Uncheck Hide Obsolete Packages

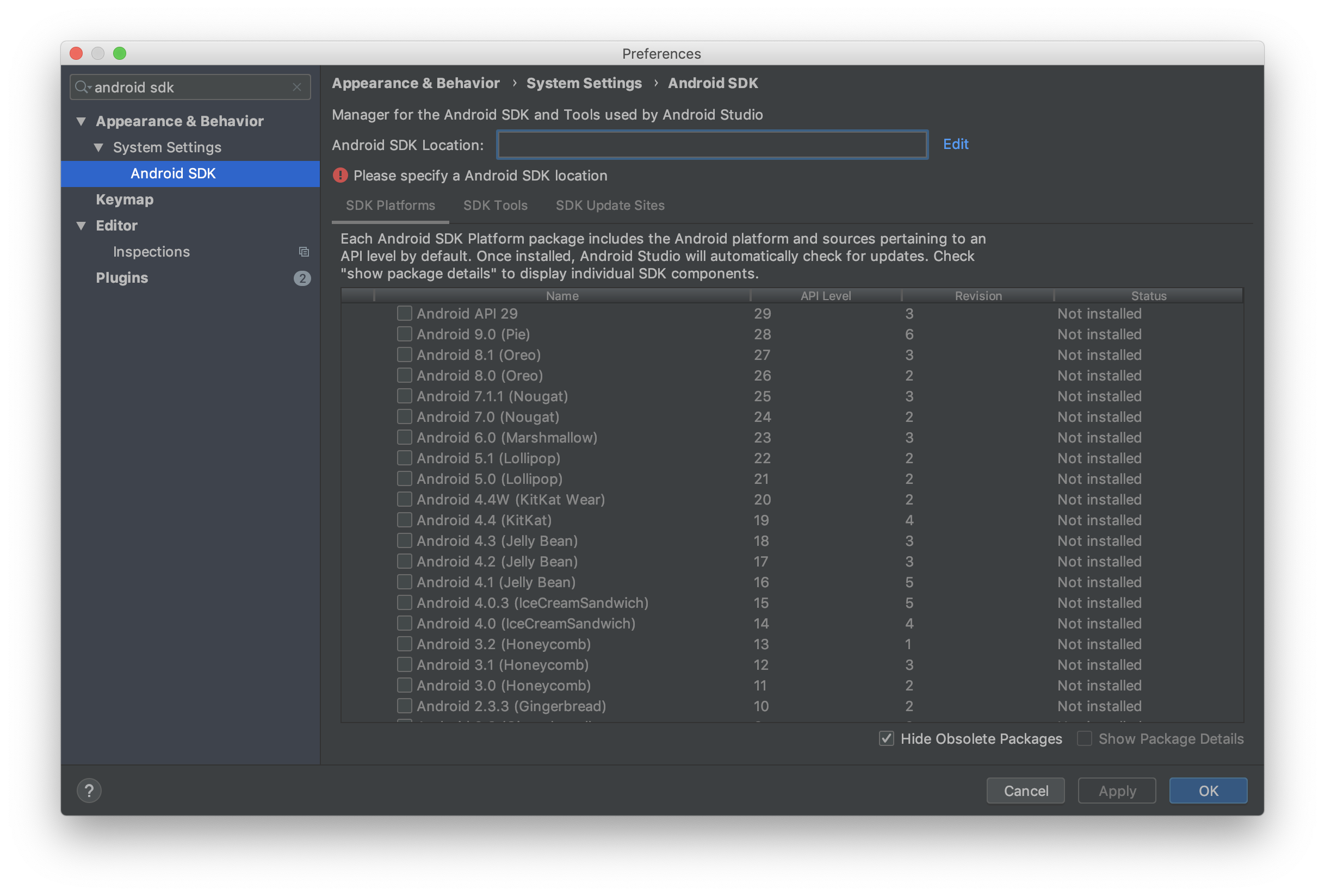[886, 739]
